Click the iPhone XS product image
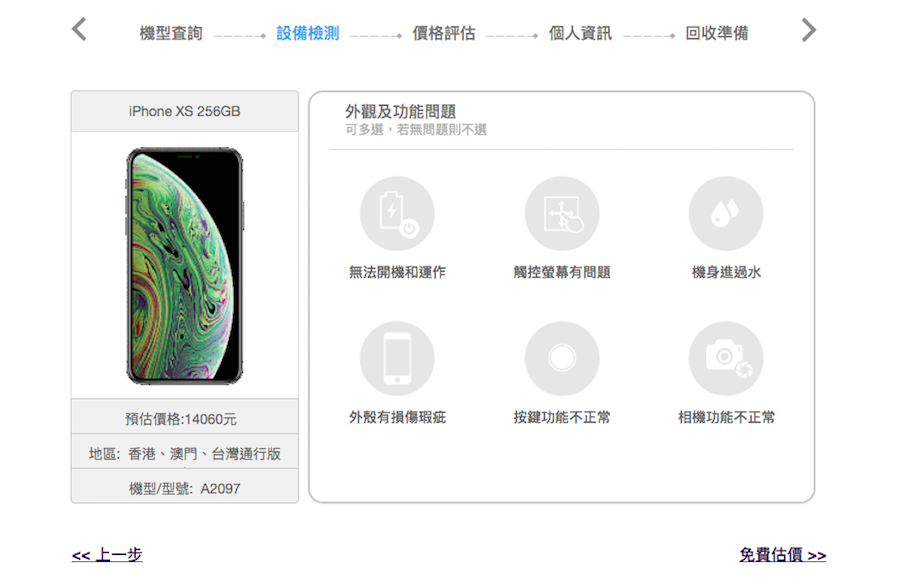900x586 pixels. click(x=185, y=266)
